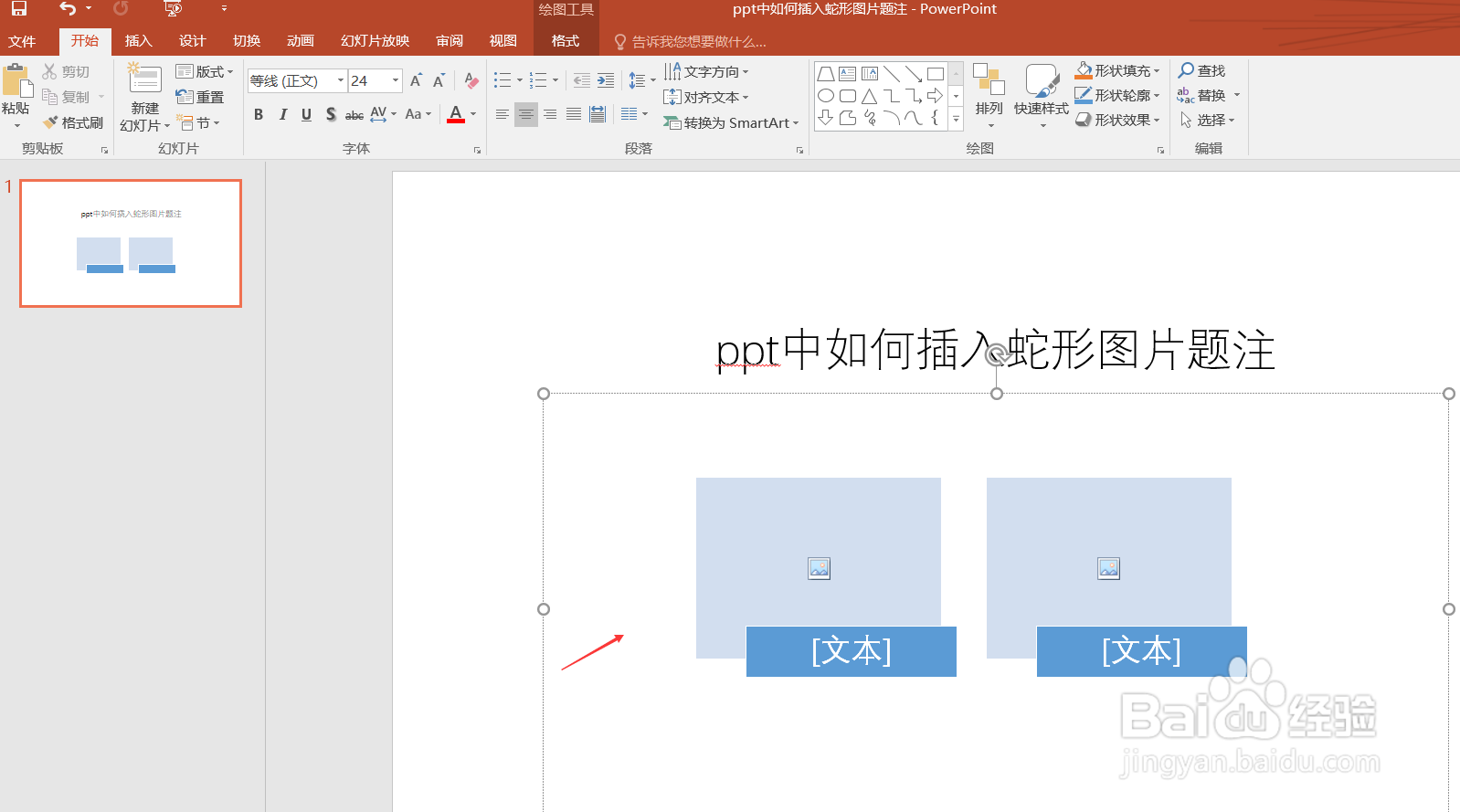This screenshot has height=812, width=1460.
Task: Click the Save icon in quick access toolbar
Action: (18, 8)
